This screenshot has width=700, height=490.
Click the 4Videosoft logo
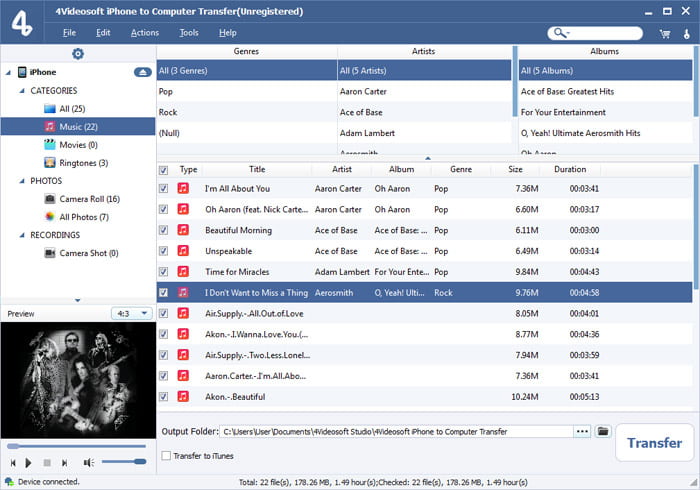(x=22, y=22)
